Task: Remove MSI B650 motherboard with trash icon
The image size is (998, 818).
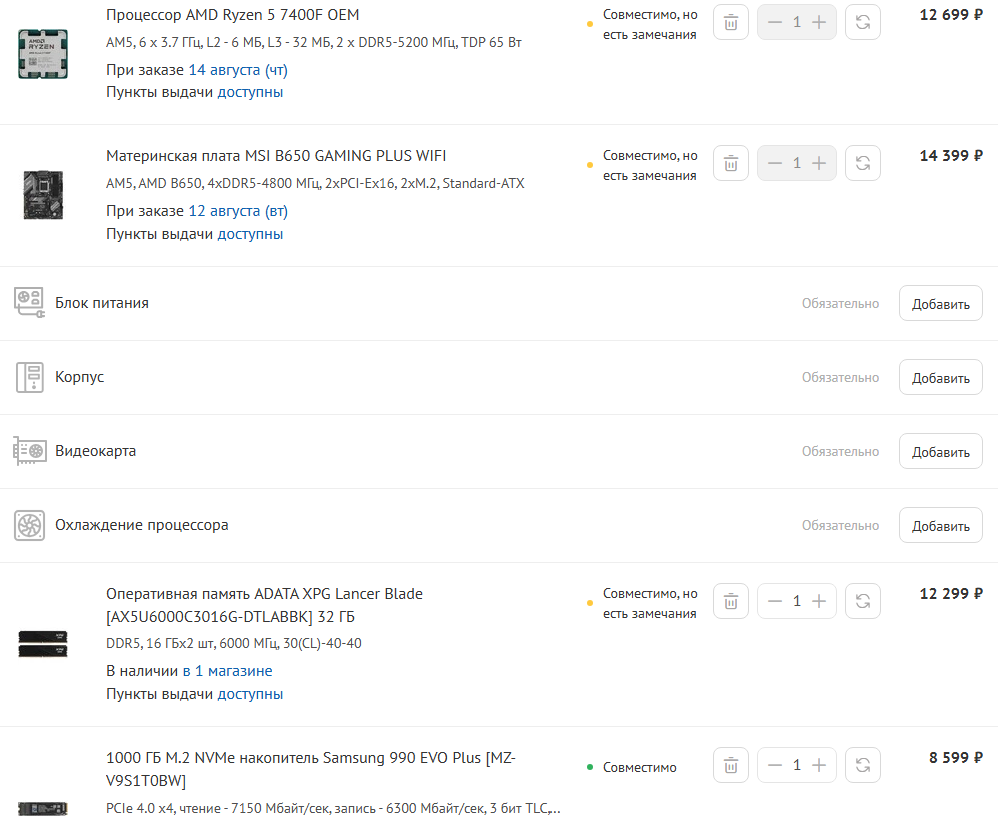Action: tap(731, 163)
